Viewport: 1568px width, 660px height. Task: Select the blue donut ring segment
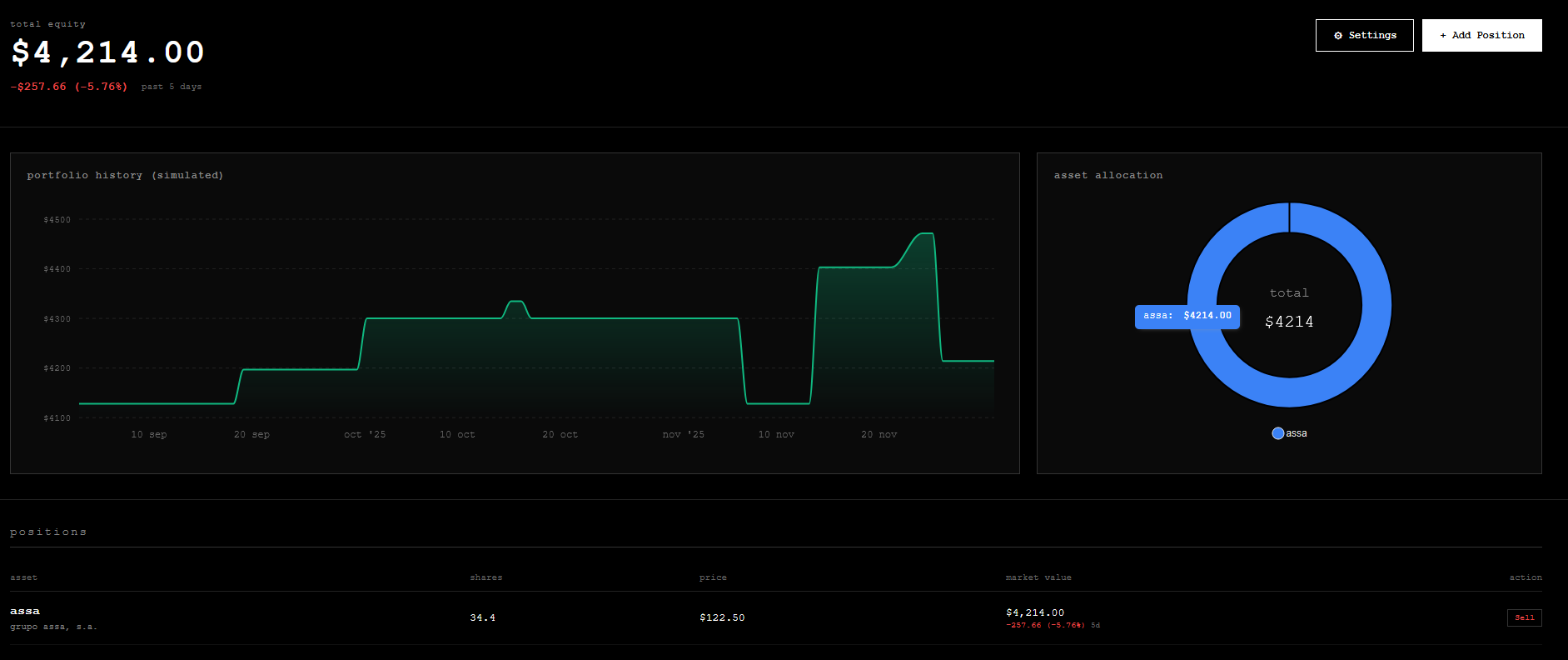pos(1376,305)
